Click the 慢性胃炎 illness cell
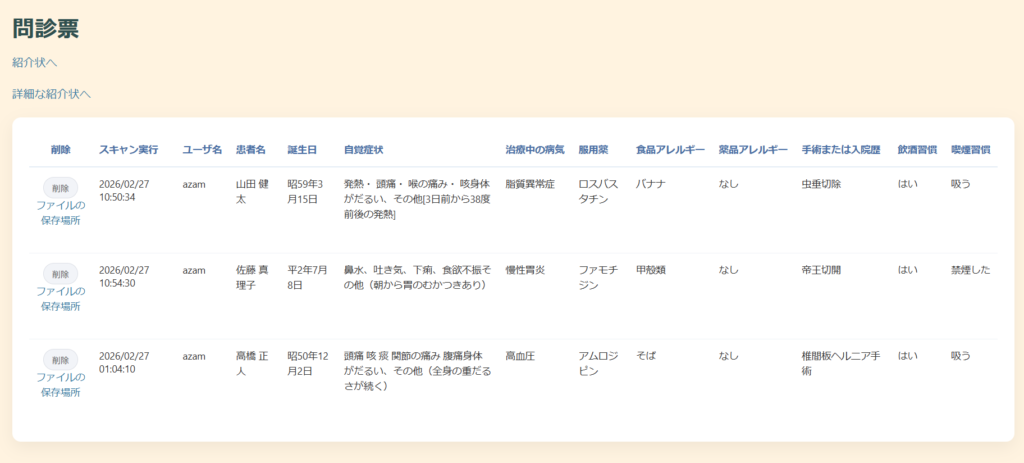The height and width of the screenshot is (463, 1024). tap(526, 270)
